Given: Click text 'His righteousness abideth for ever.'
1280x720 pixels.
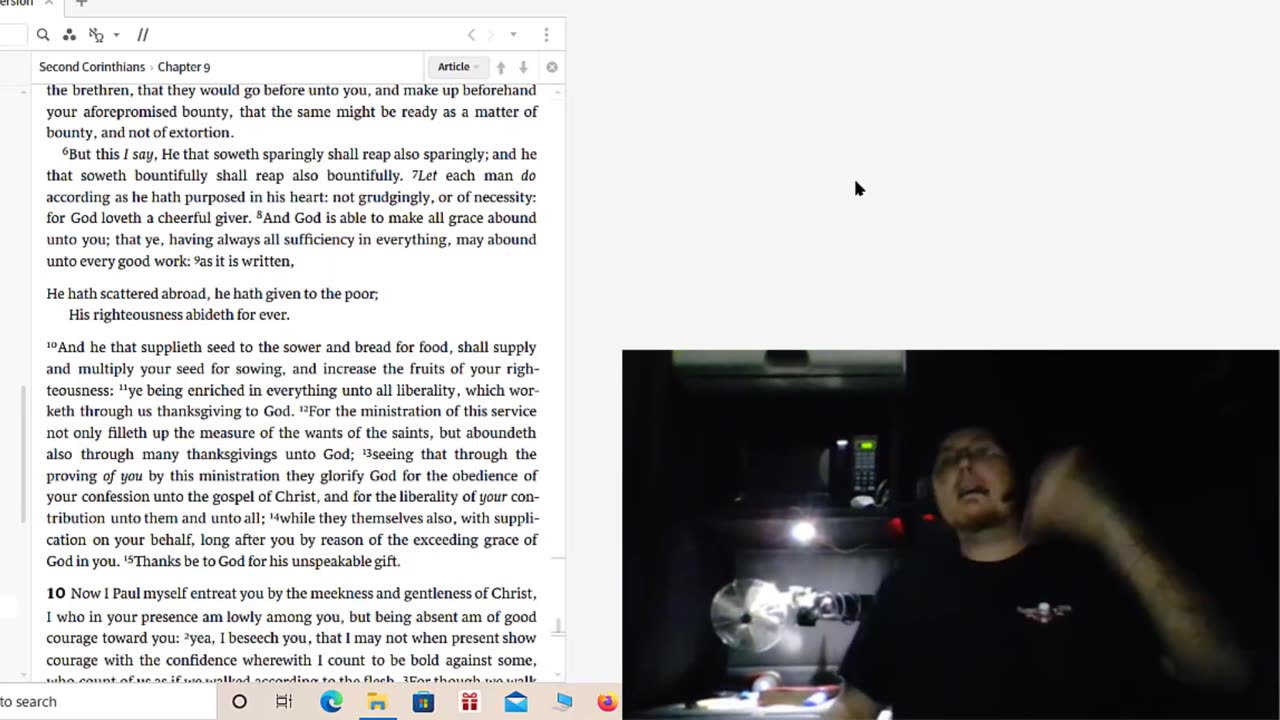Looking at the screenshot, I should (179, 315).
